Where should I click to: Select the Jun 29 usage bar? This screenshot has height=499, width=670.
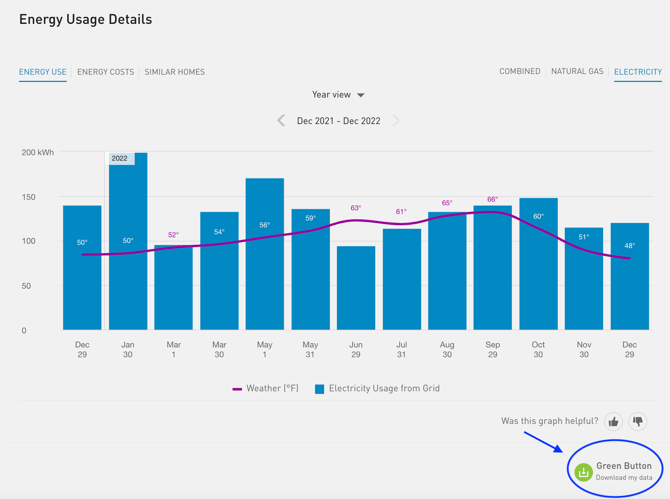tap(356, 288)
